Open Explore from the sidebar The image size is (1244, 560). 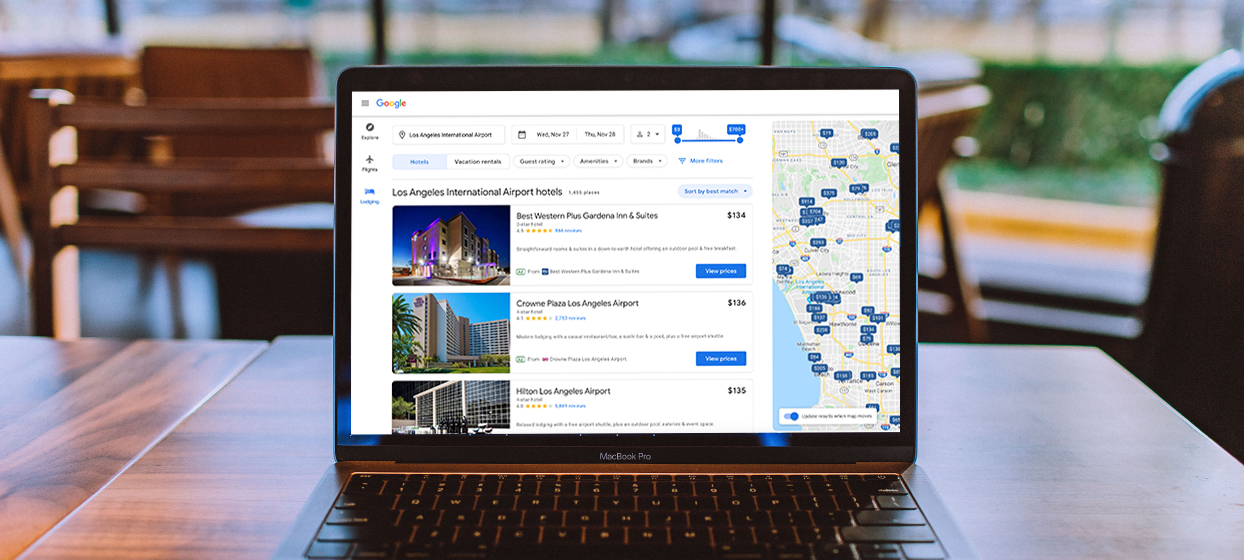coord(370,131)
